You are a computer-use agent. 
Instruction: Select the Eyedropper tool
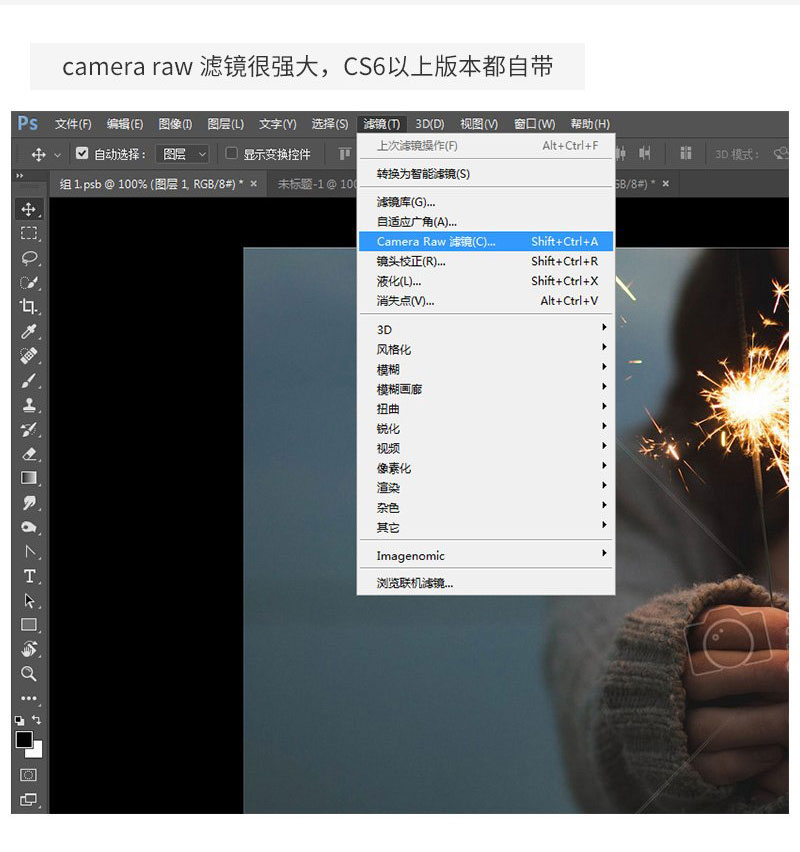pyautogui.click(x=29, y=331)
